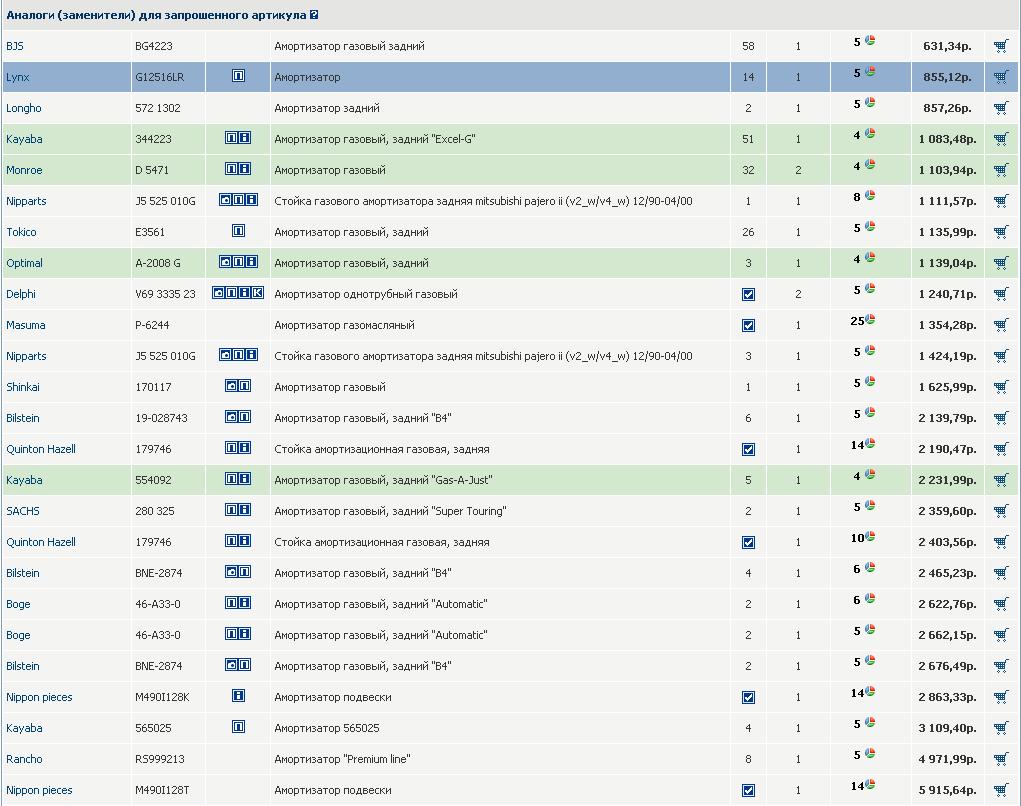Toggle checkbox for Quinton Hazell priced 2 190,47р.
Image resolution: width=1021 pixels, height=806 pixels.
(x=748, y=450)
